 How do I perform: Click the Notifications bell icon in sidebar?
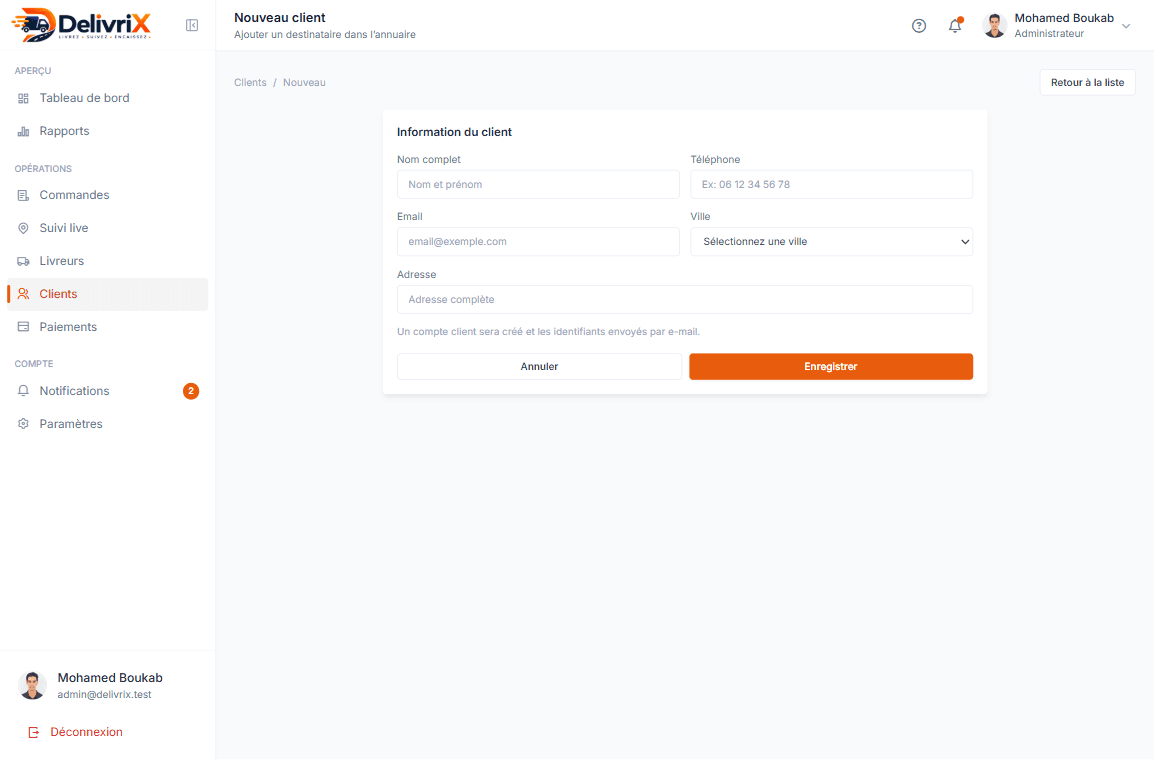click(x=24, y=391)
